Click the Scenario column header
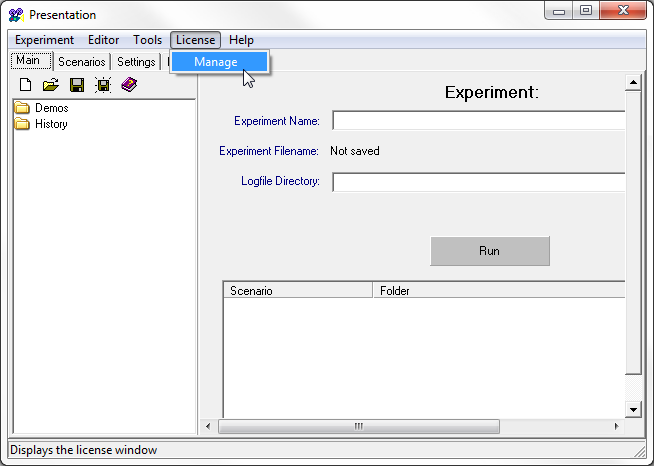Screen dimensions: 654x466 point(298,290)
